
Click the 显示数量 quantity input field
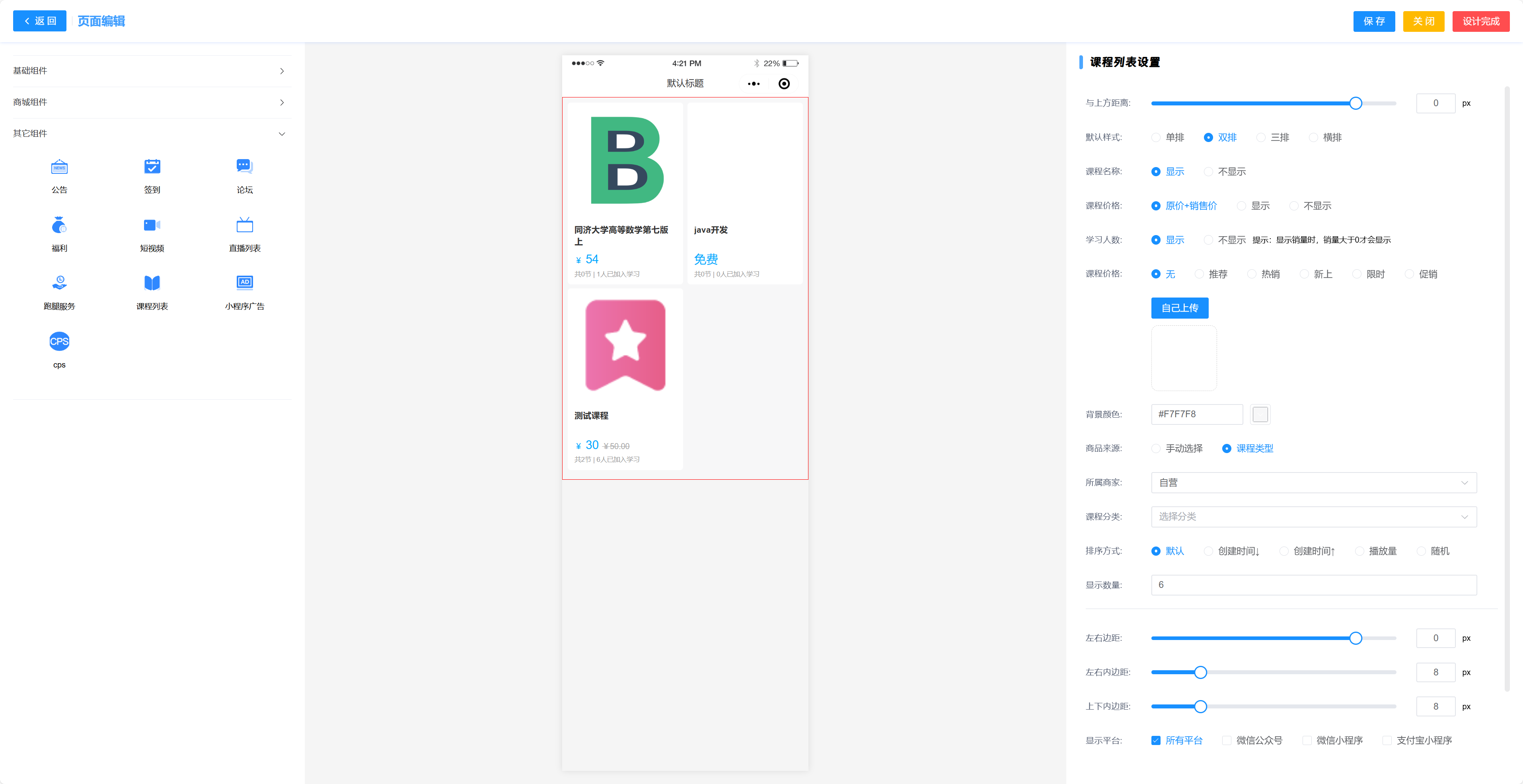click(x=1313, y=585)
